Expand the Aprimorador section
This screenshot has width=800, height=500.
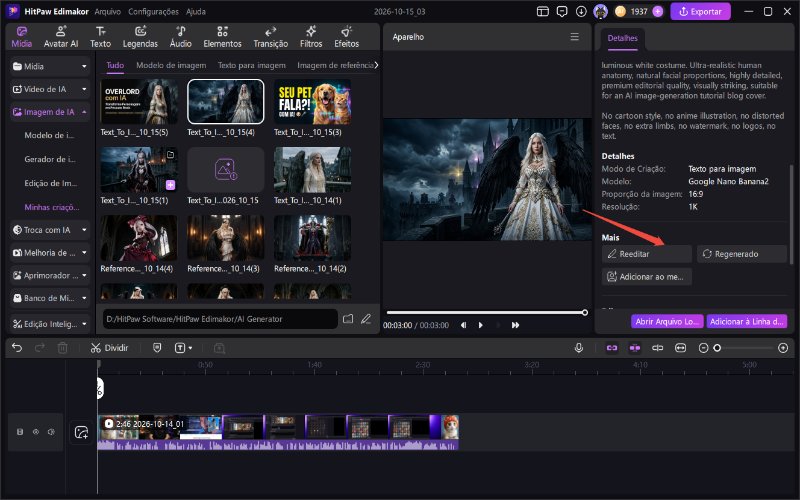pyautogui.click(x=50, y=276)
